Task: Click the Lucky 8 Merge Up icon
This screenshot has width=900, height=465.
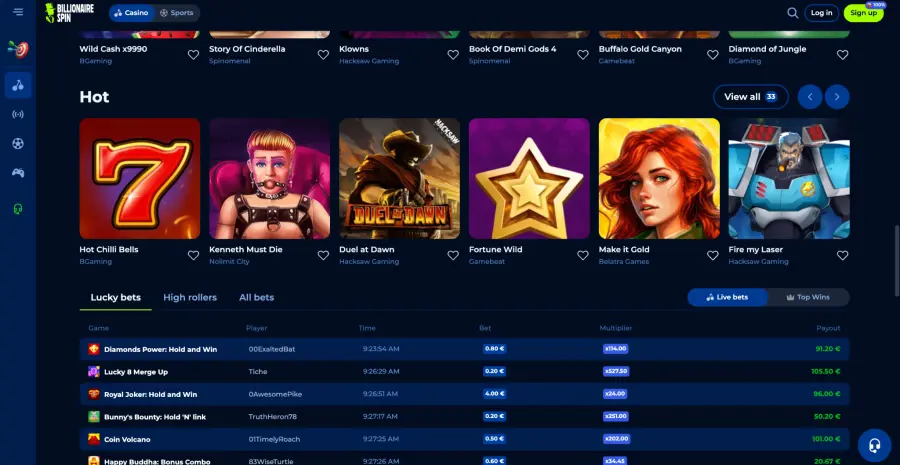Action: point(94,371)
